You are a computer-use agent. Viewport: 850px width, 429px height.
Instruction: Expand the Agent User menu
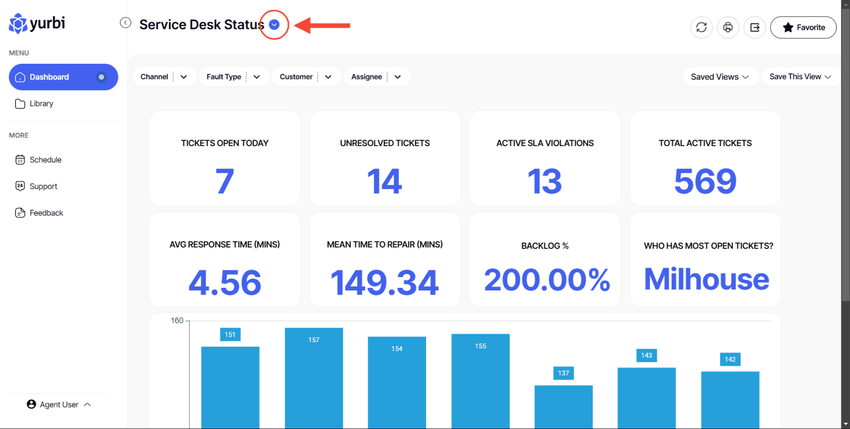(x=59, y=405)
